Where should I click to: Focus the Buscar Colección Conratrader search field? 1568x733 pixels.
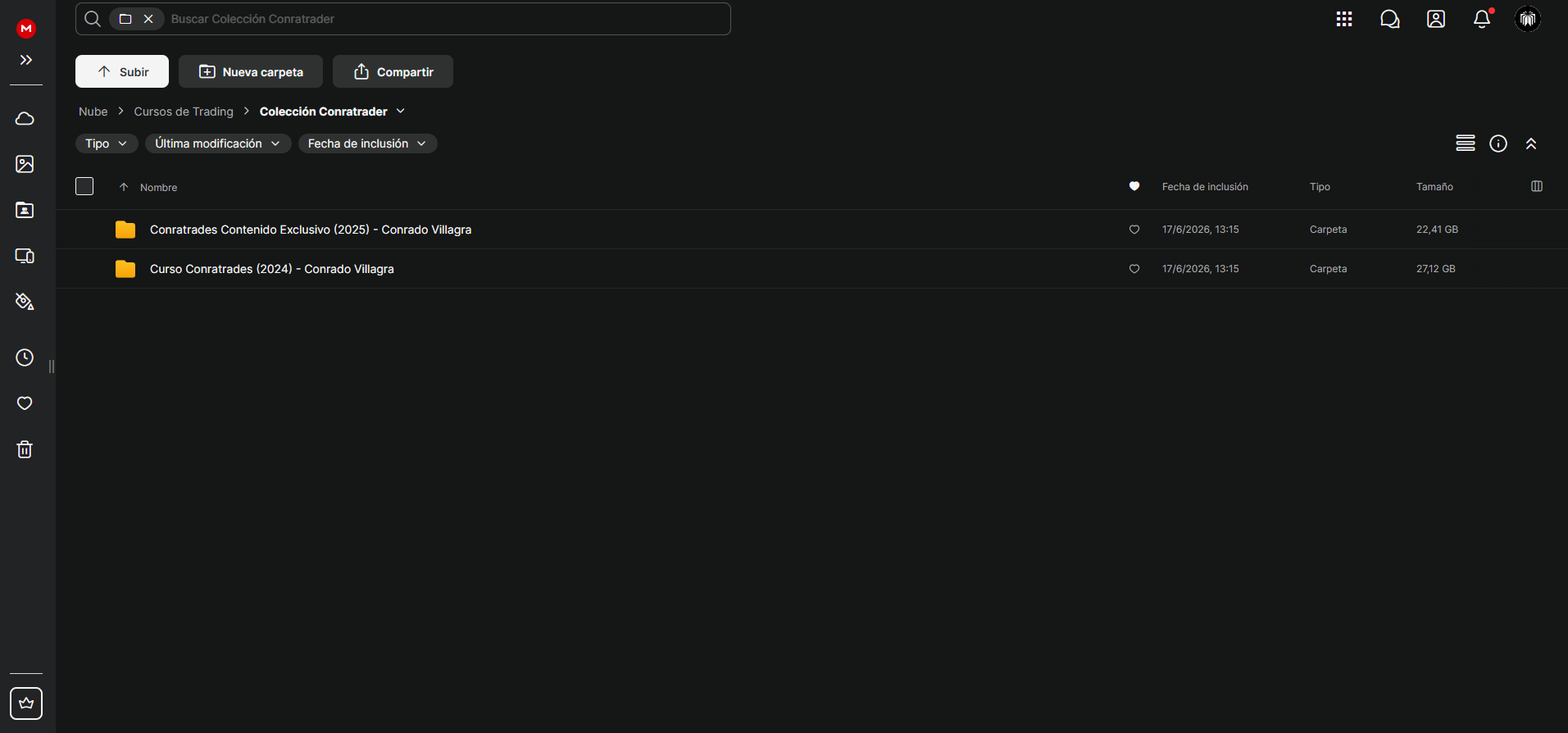click(x=447, y=19)
